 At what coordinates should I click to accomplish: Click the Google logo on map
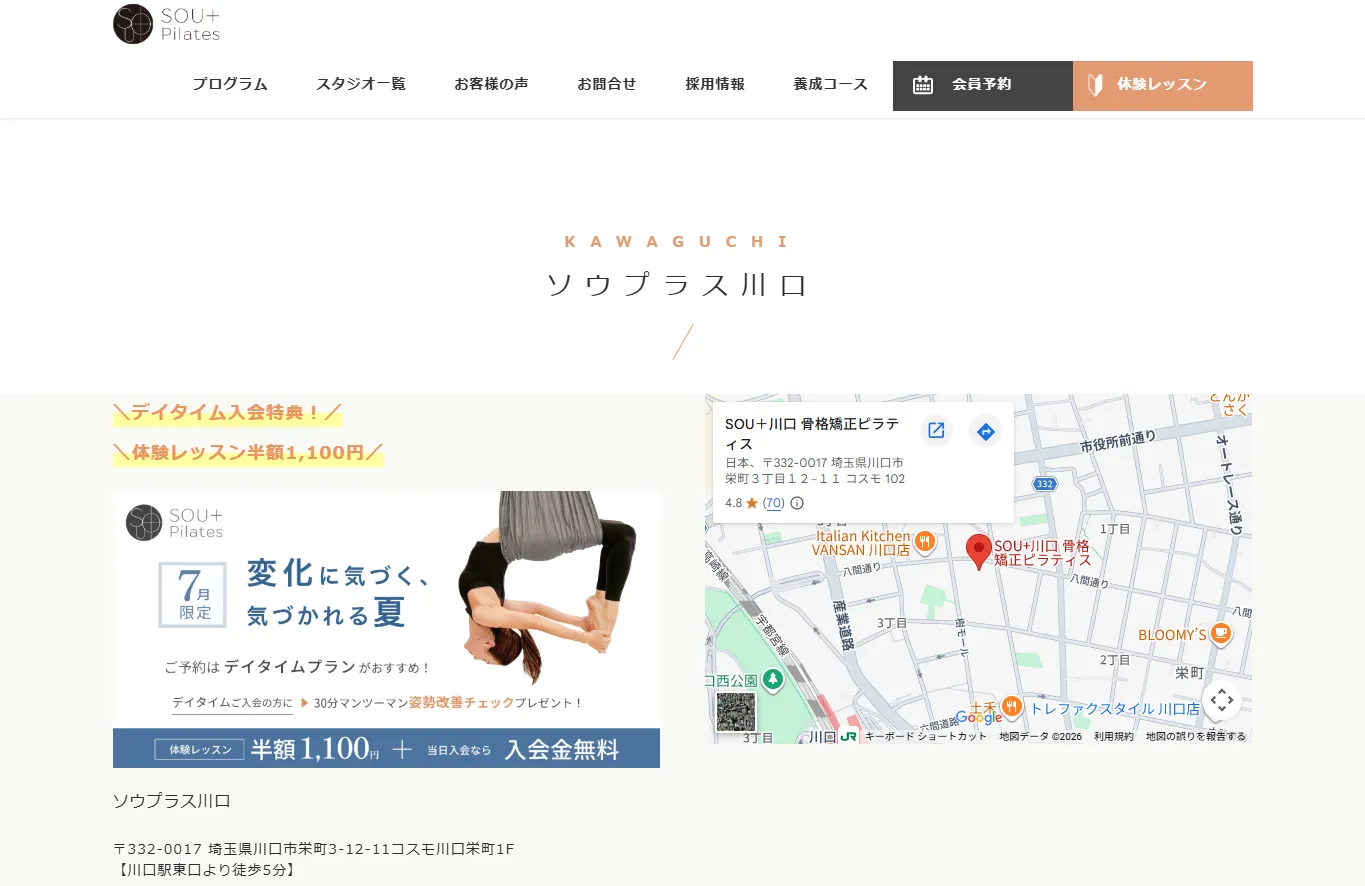[x=979, y=717]
